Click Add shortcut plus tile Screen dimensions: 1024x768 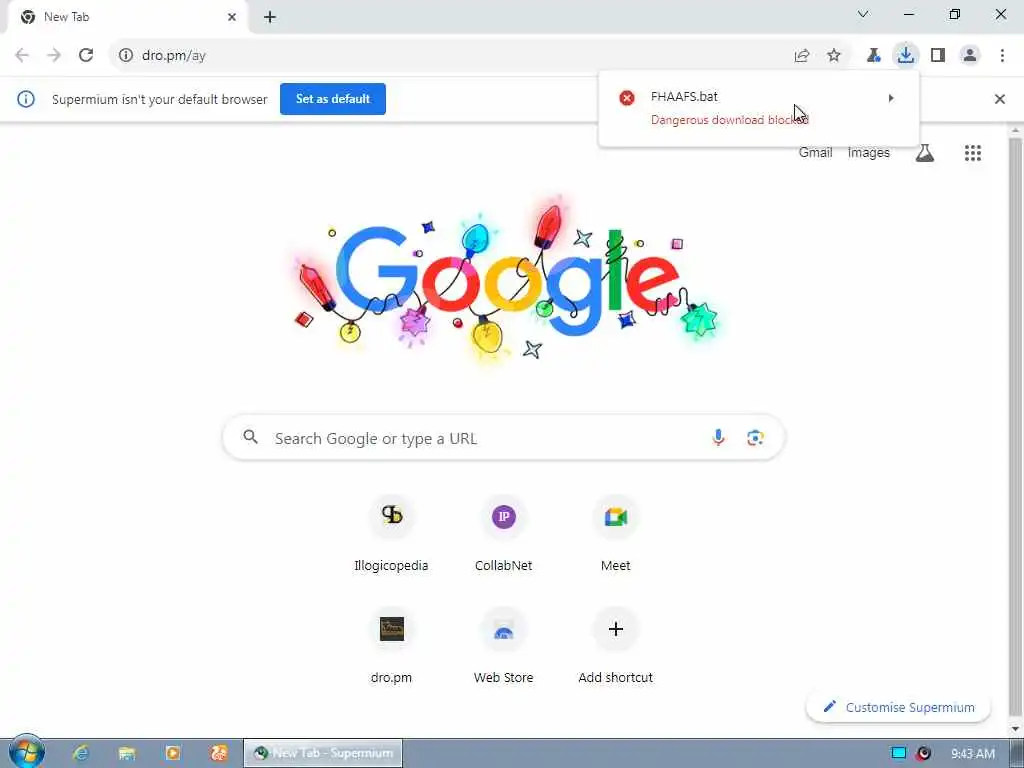(615, 646)
